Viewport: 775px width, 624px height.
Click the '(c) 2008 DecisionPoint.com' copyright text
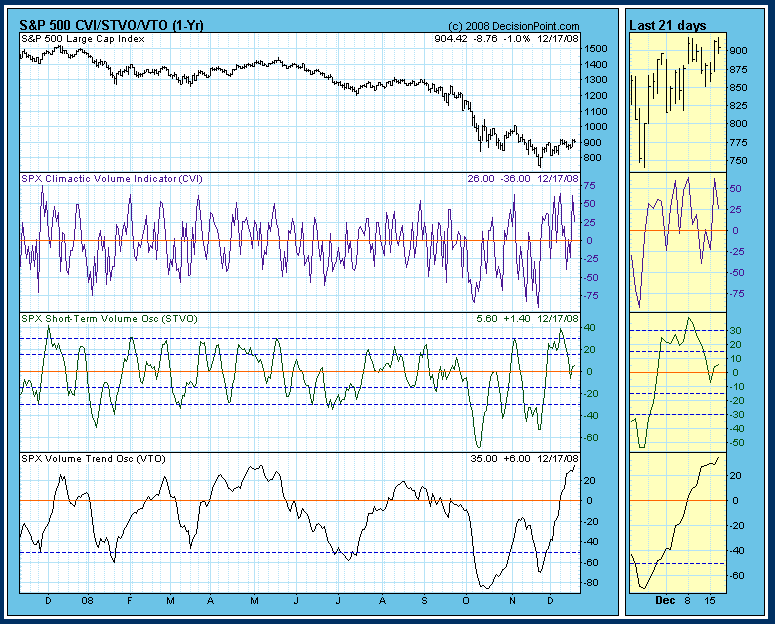[x=514, y=26]
